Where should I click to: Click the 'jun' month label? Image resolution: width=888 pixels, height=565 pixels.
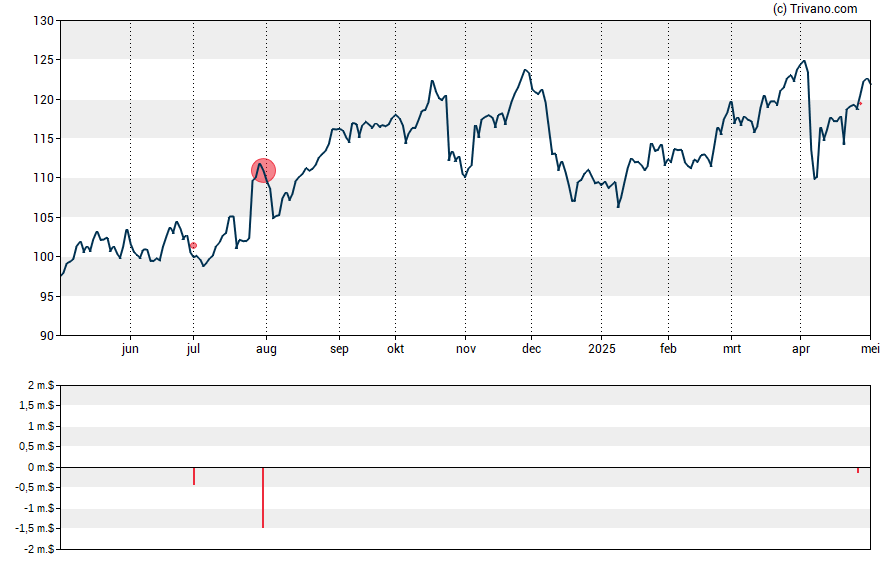tap(130, 349)
